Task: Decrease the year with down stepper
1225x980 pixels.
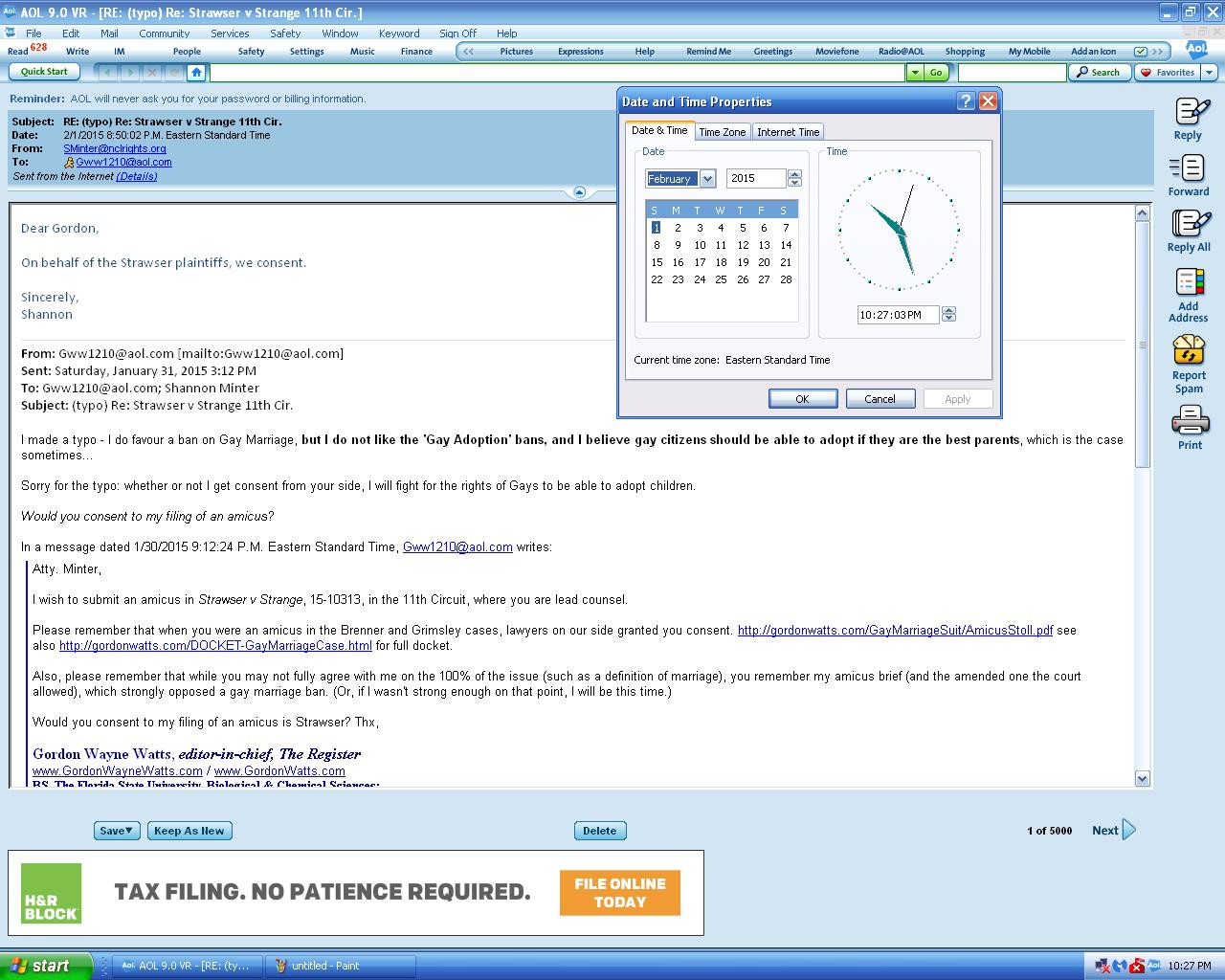Action: click(794, 183)
